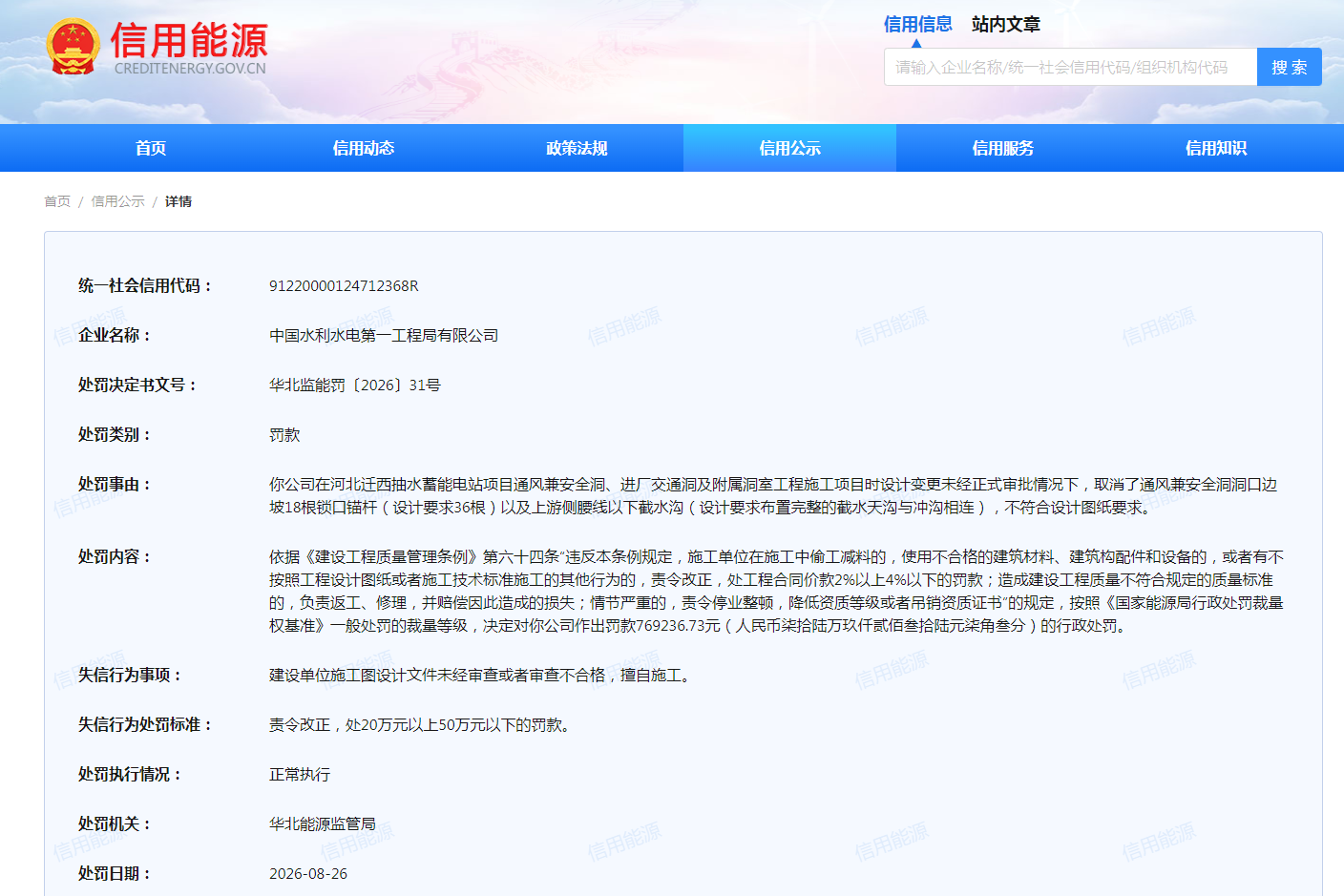Viewport: 1344px width, 896px height.
Task: Focus the enterprise name search input field
Action: point(1070,67)
